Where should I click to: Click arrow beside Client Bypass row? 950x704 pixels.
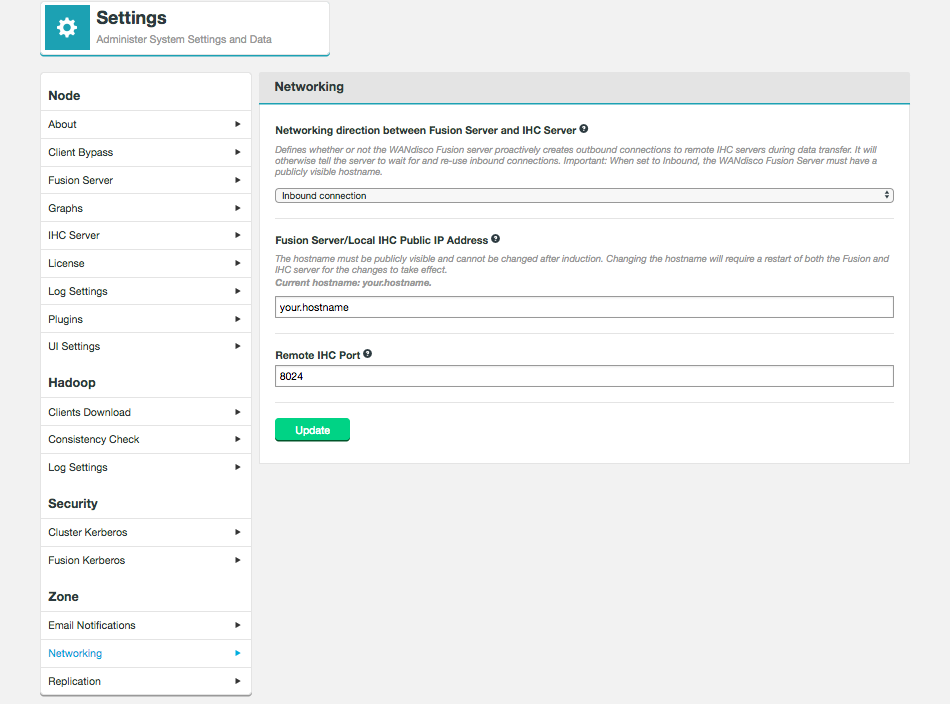click(x=238, y=152)
